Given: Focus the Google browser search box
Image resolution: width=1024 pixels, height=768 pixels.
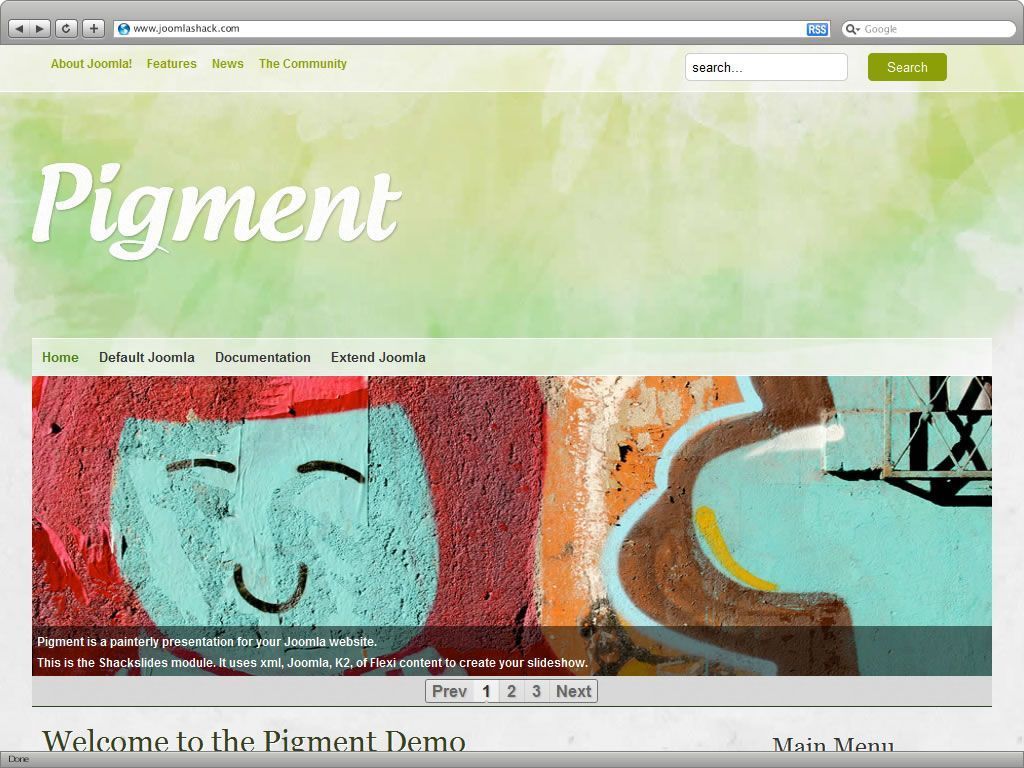Looking at the screenshot, I should (x=929, y=29).
